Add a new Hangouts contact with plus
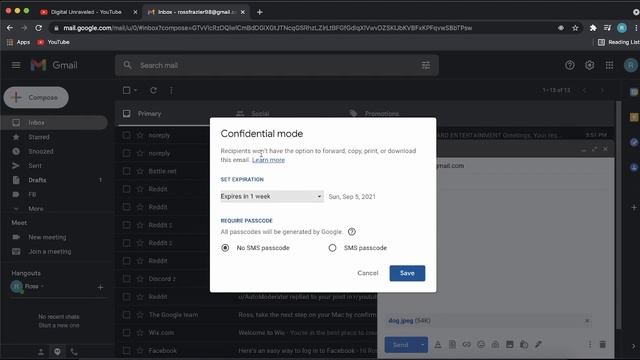The image size is (640, 360). [100, 287]
